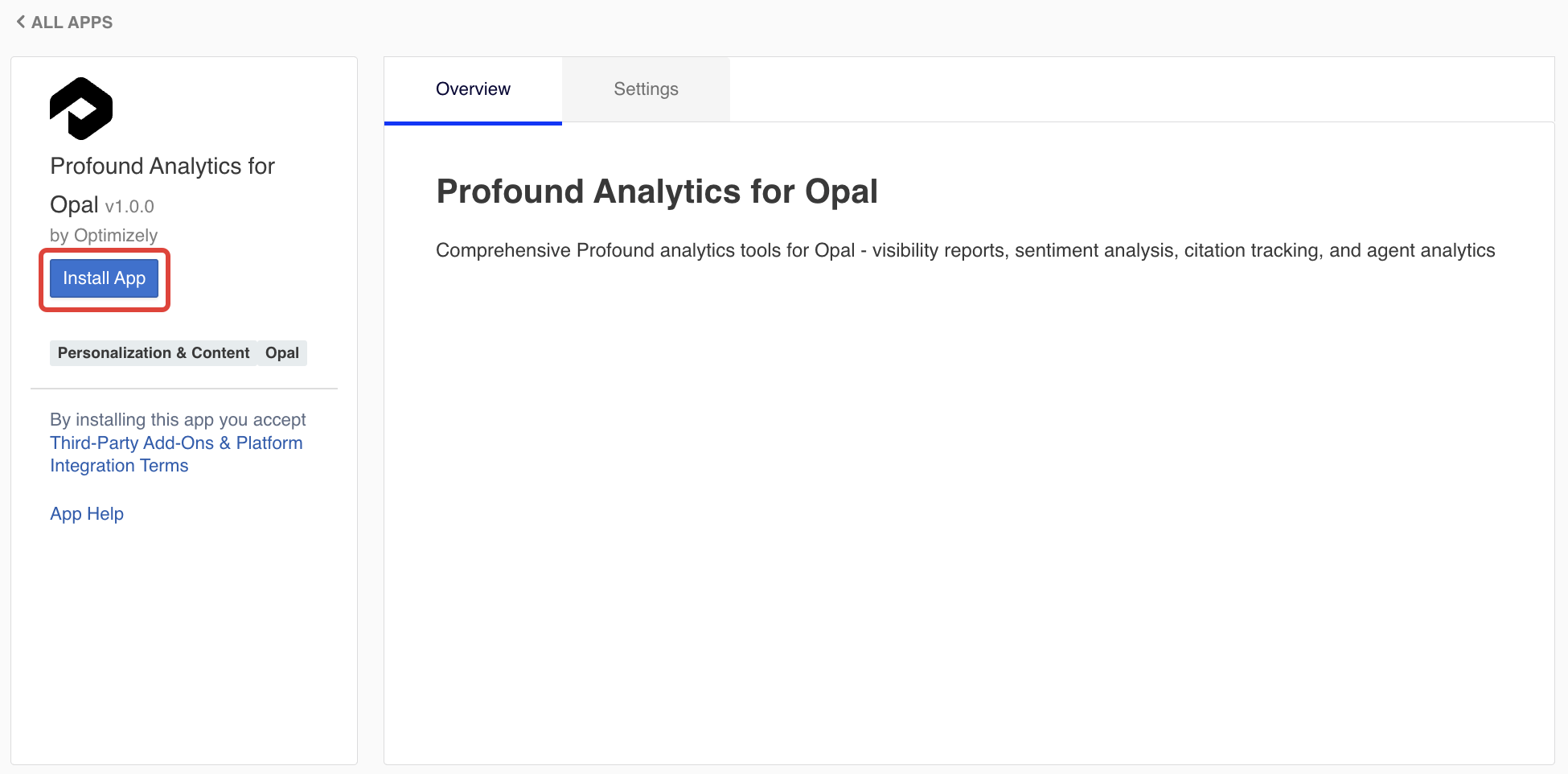Viewport: 1568px width, 774px height.
Task: Open the App Help link
Action: click(87, 514)
